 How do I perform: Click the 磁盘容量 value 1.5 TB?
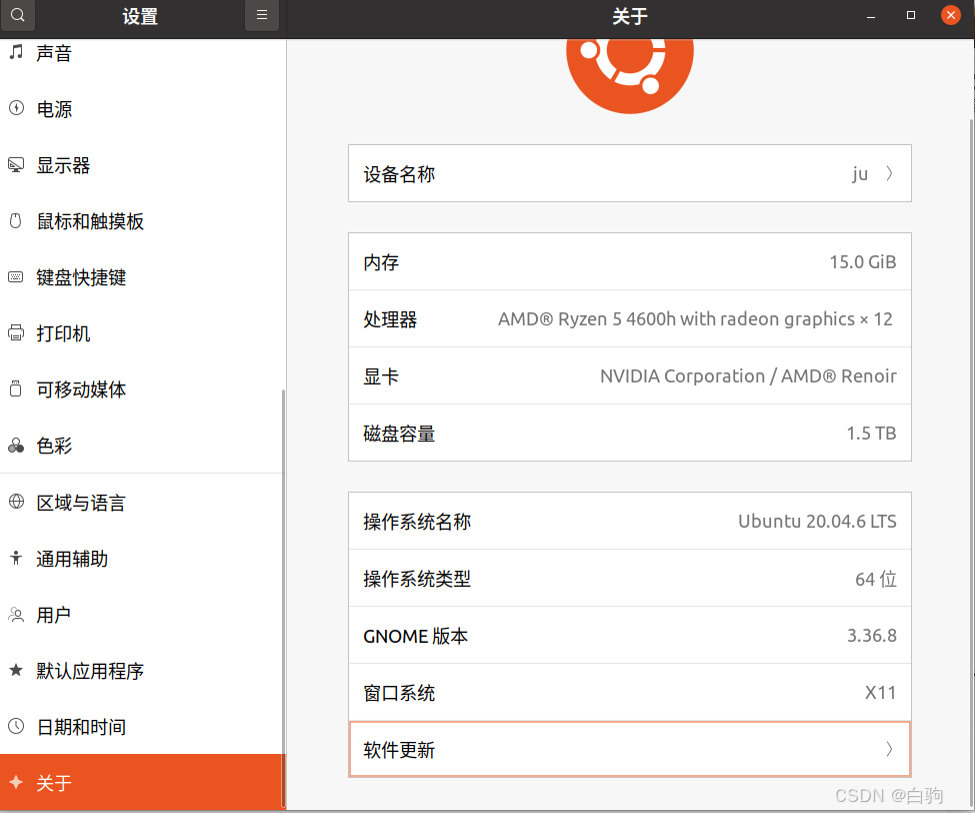point(871,434)
